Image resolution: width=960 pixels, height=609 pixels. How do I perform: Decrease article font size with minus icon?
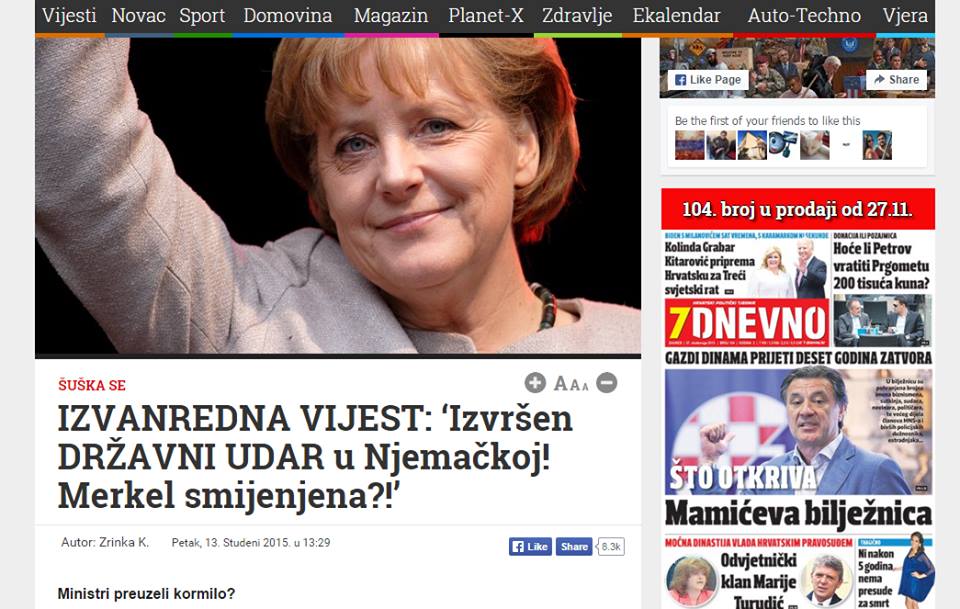tap(607, 383)
